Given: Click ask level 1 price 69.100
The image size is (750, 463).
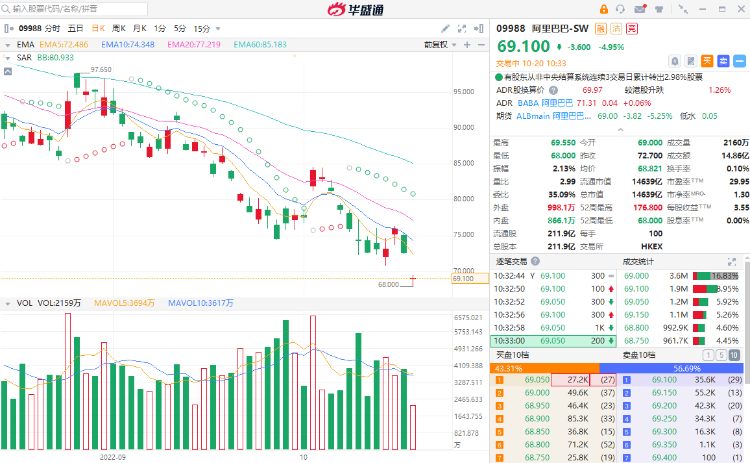Looking at the screenshot, I should tap(664, 380).
